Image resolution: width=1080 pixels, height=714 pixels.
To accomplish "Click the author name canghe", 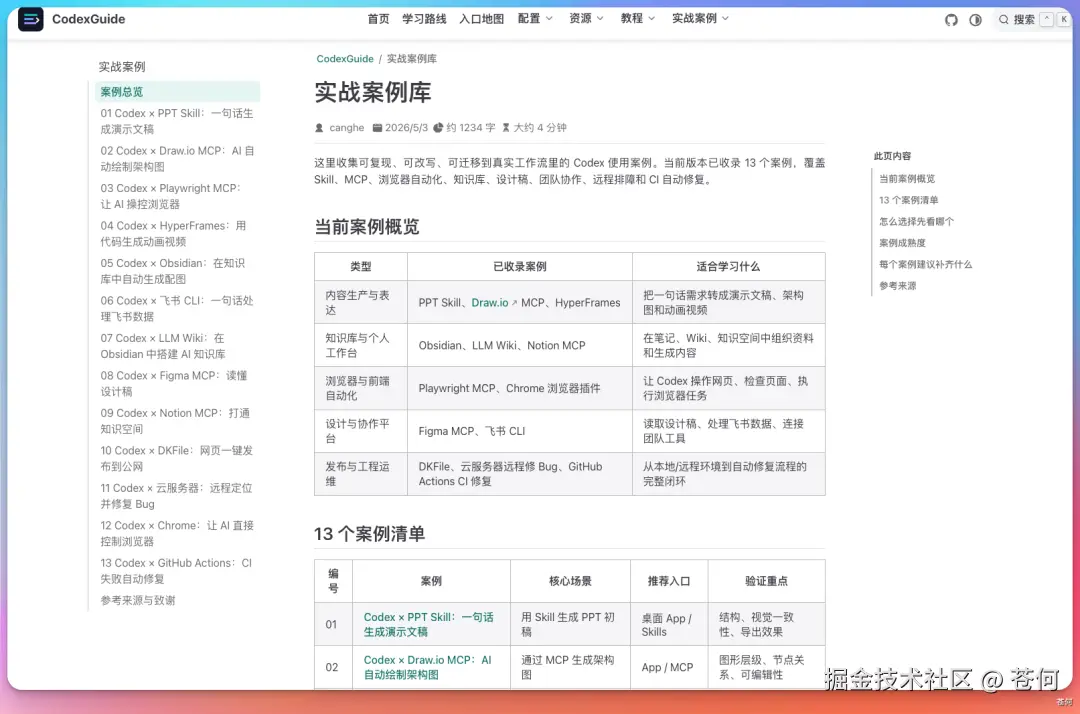I will tap(346, 127).
